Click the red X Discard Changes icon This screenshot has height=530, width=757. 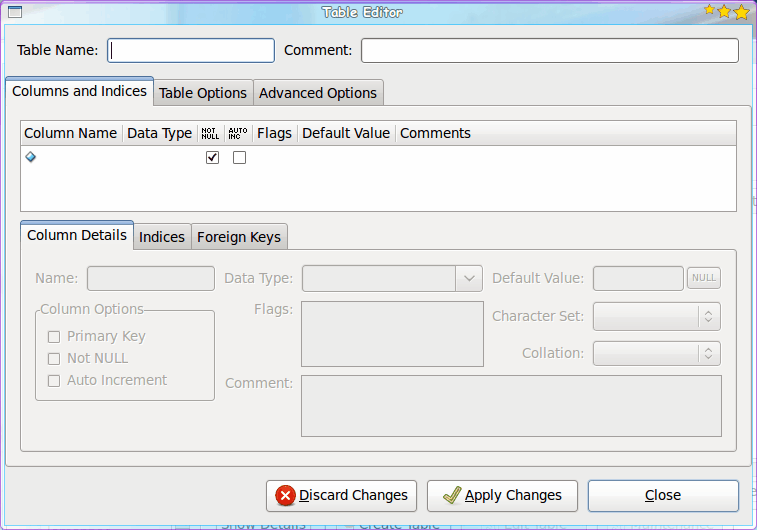tap(286, 495)
